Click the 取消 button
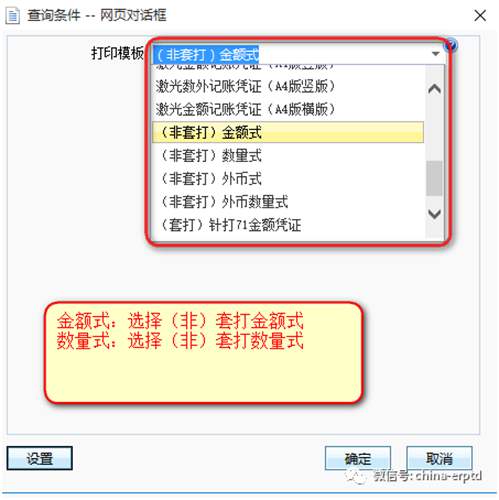Viewport: 499px width, 500px height. point(439,458)
